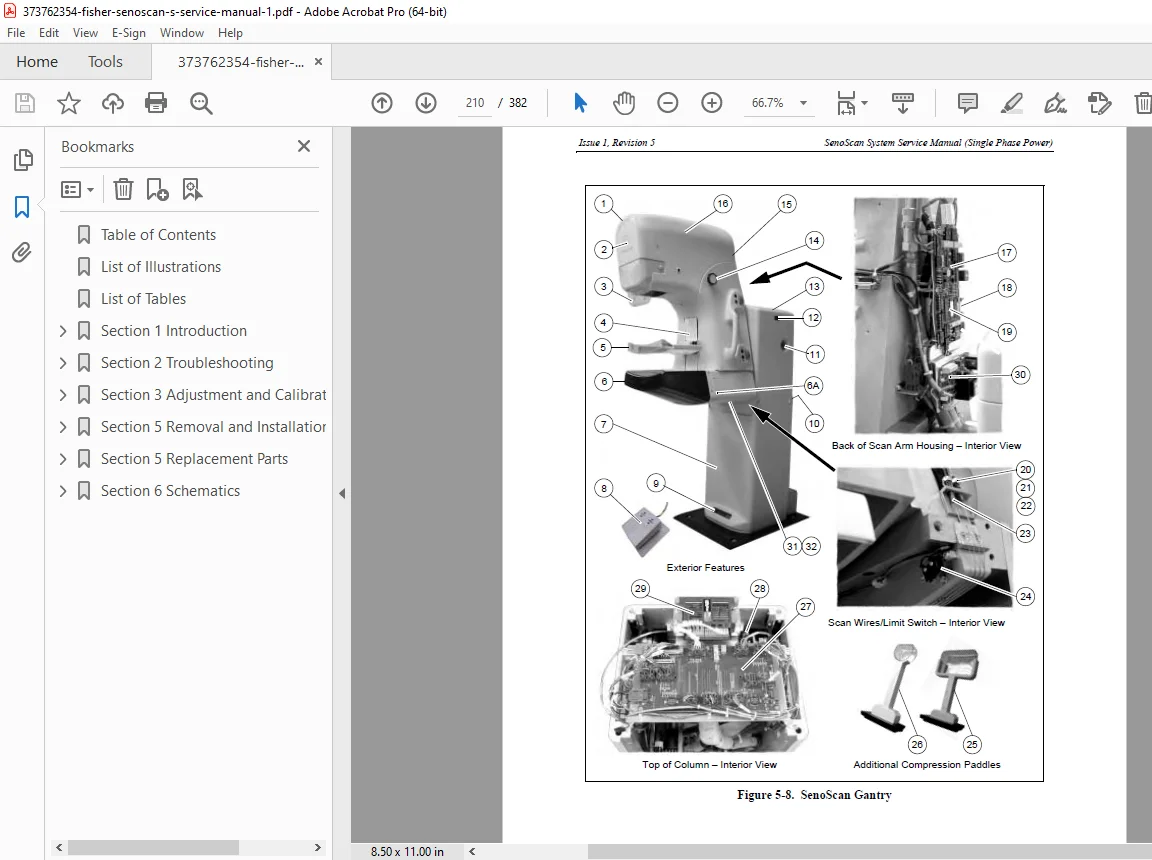Switch to the Tools tab

click(x=105, y=62)
